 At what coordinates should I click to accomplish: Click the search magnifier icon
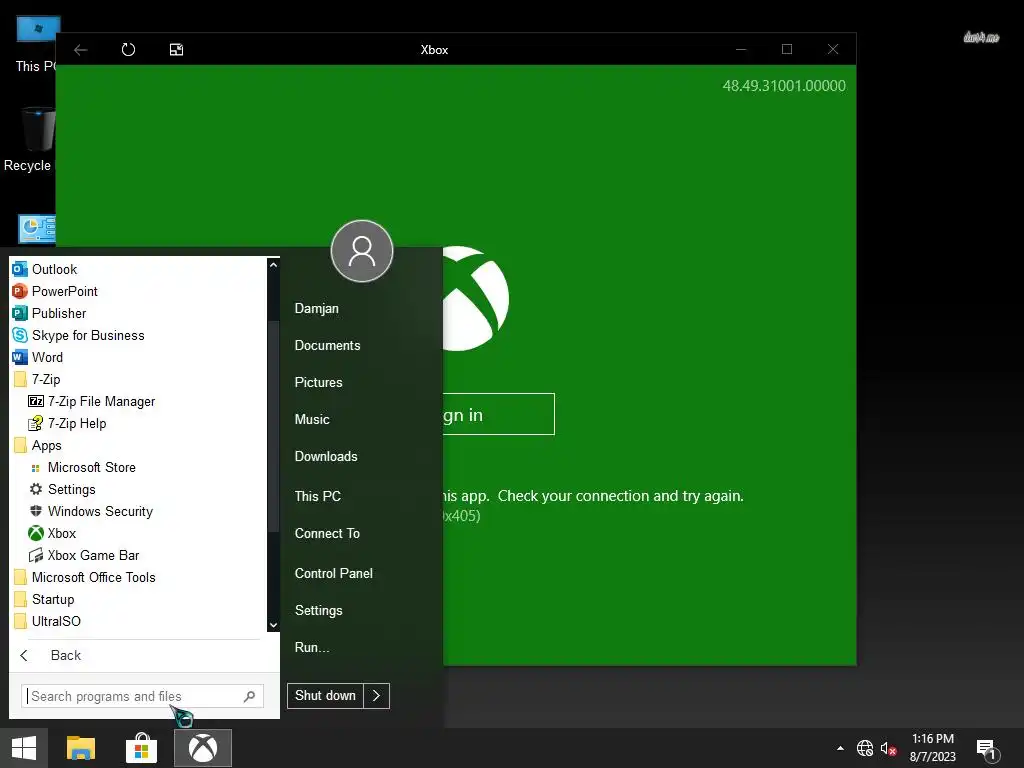coord(249,696)
